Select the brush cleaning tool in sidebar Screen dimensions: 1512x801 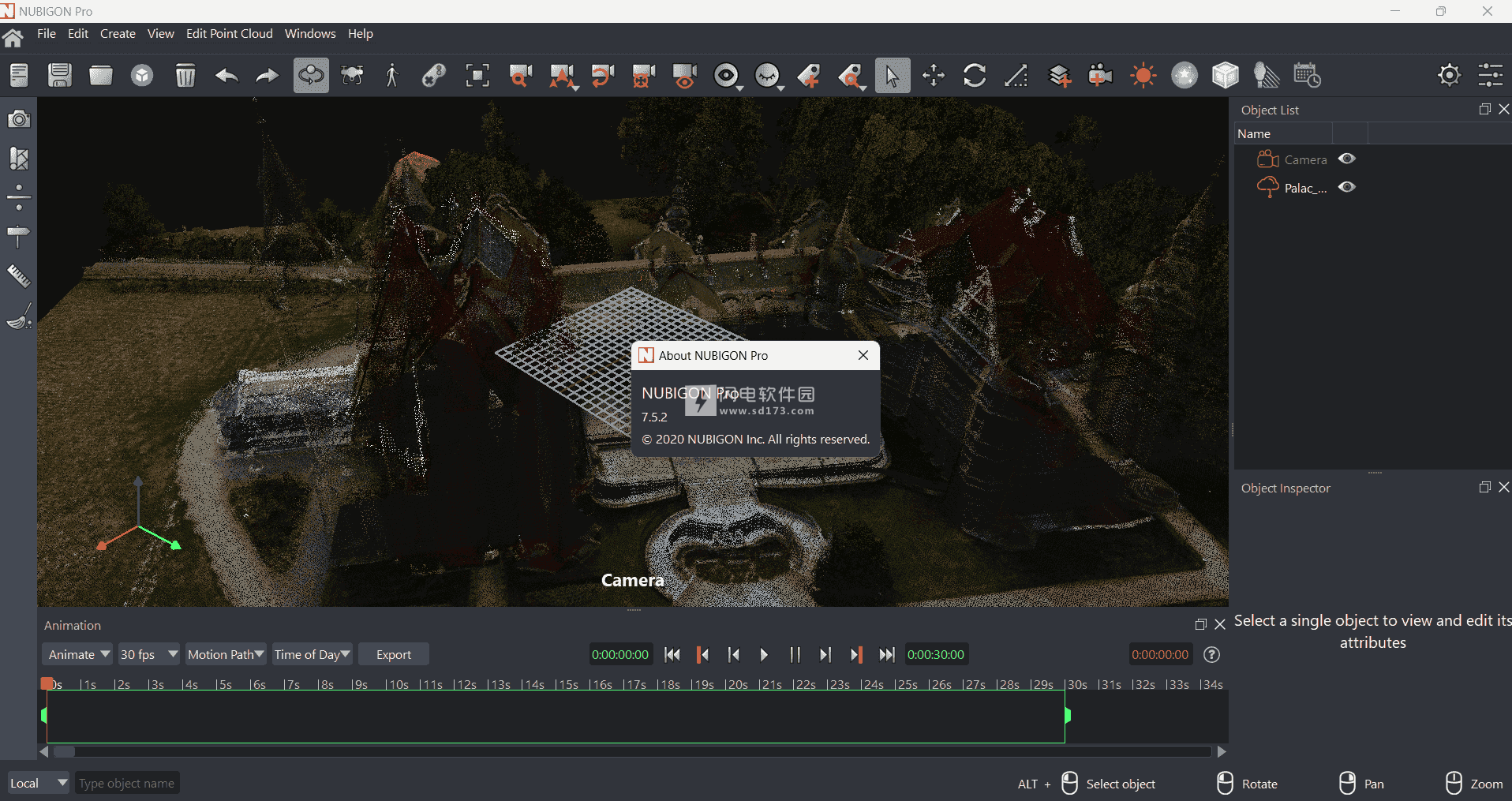pyautogui.click(x=19, y=316)
